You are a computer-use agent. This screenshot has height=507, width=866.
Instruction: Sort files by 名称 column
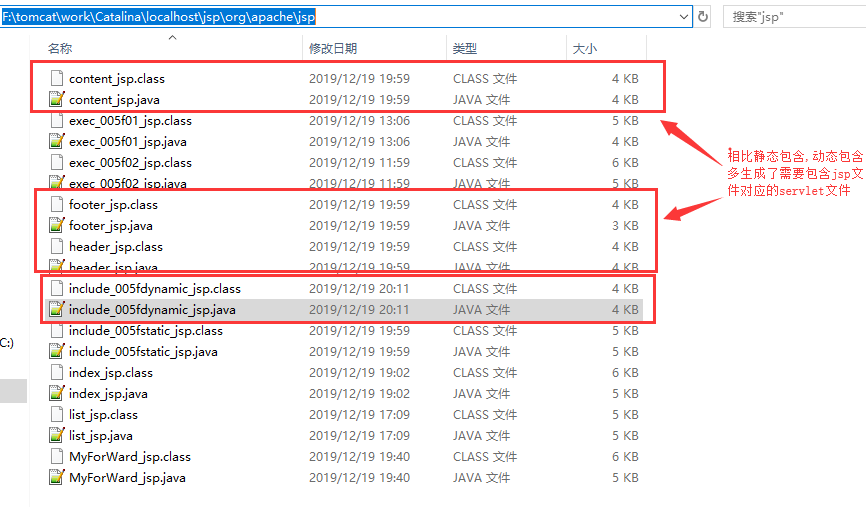tap(60, 49)
